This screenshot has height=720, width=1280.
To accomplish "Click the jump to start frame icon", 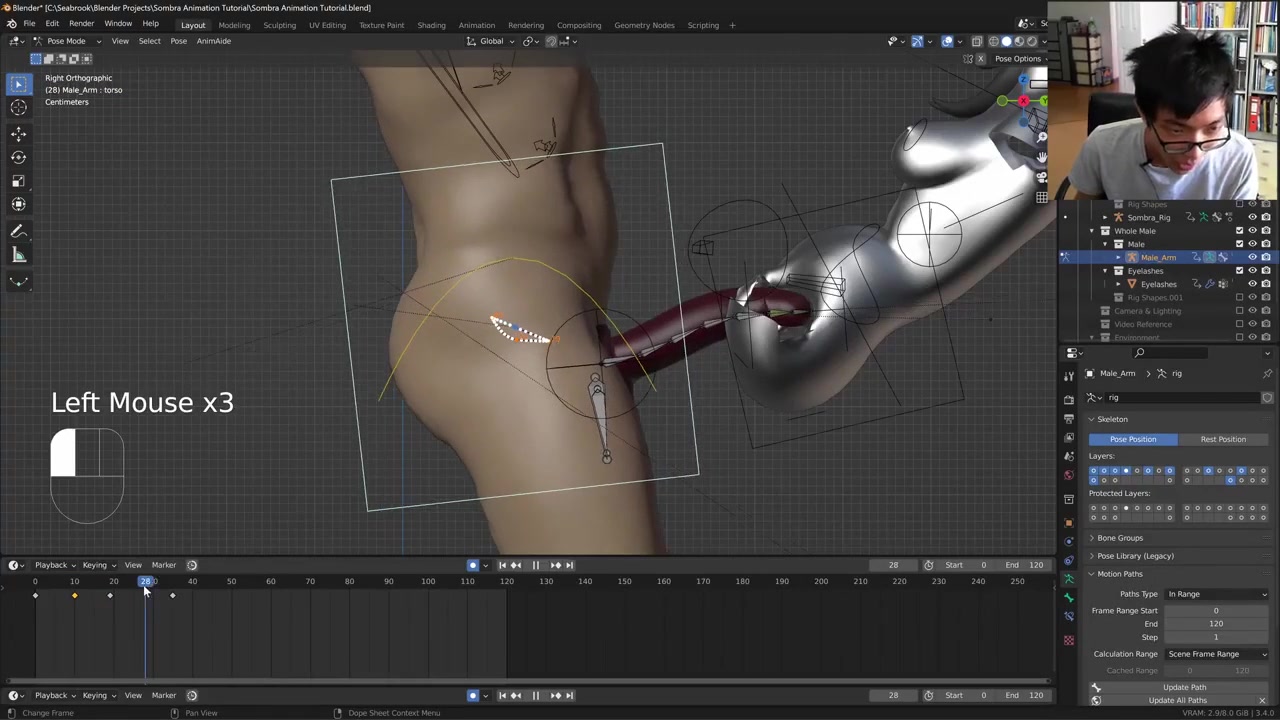I will pyautogui.click(x=502, y=565).
